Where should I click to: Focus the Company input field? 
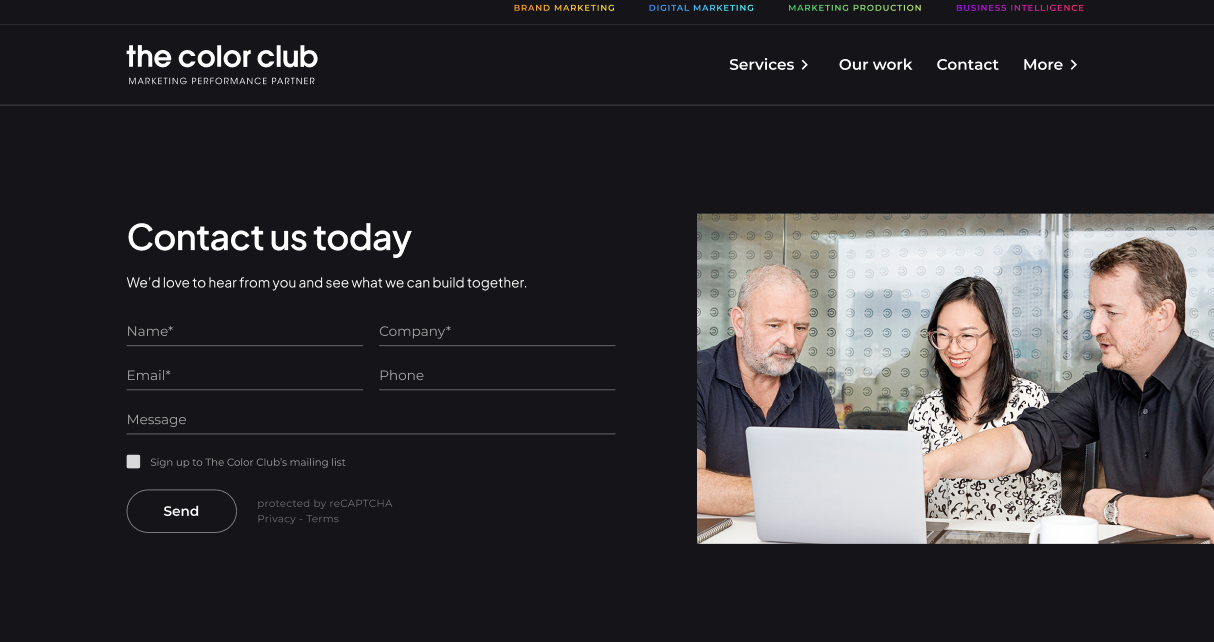click(x=497, y=331)
